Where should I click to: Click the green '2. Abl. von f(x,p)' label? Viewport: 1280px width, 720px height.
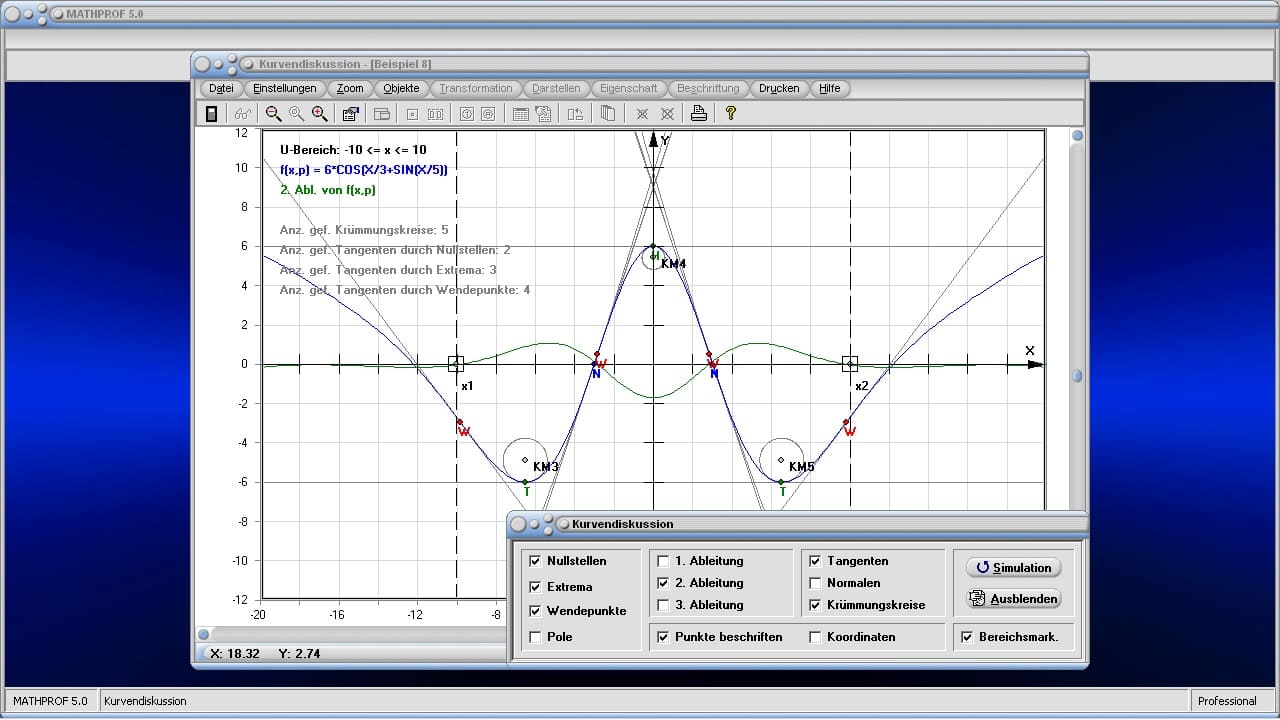pyautogui.click(x=328, y=190)
